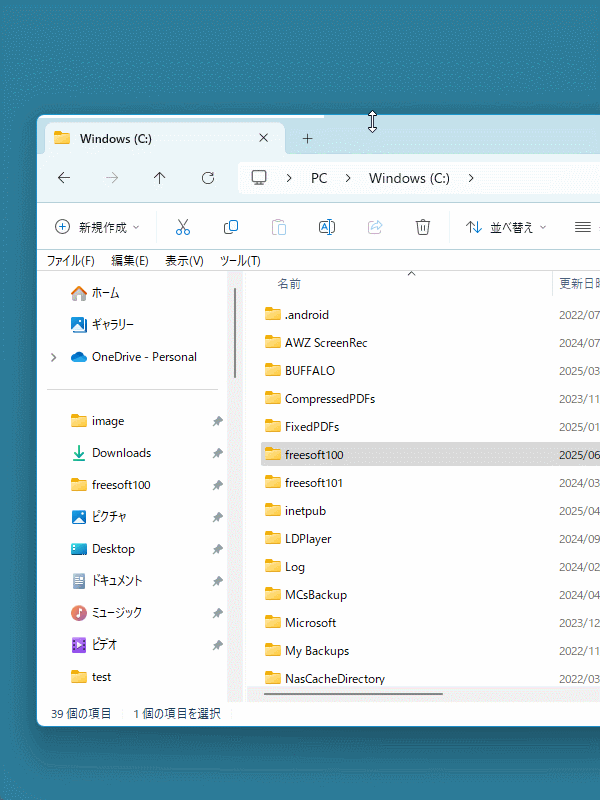Expand chevron after Windows (C:) in path

(x=471, y=178)
